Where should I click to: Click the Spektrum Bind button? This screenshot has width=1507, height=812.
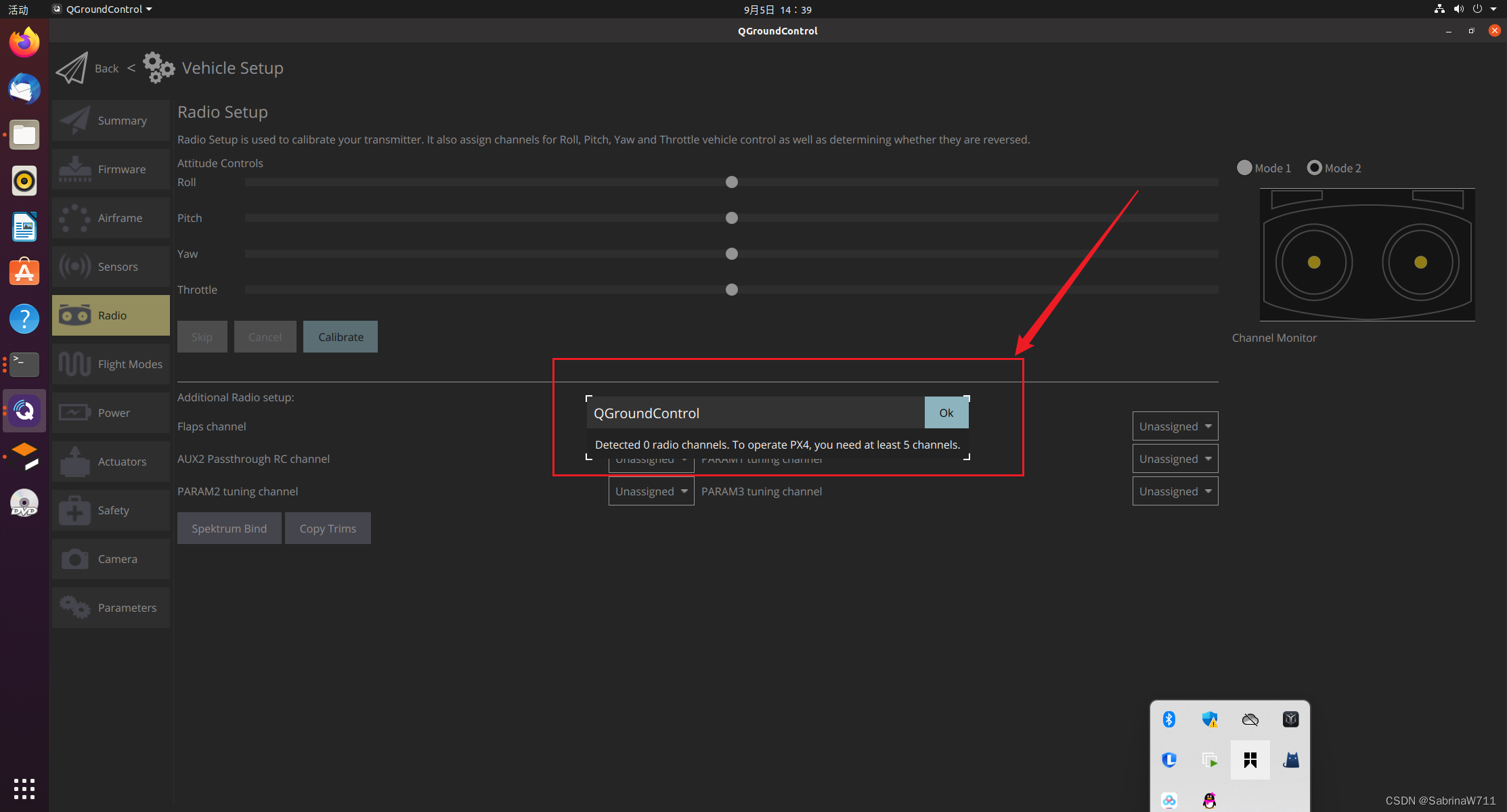pos(229,528)
